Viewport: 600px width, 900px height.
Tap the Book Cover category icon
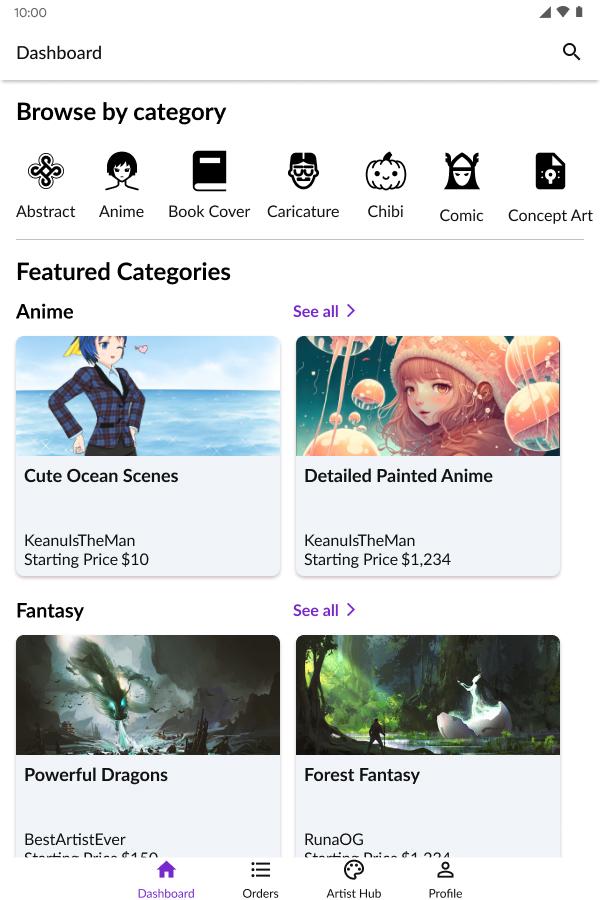coord(209,171)
